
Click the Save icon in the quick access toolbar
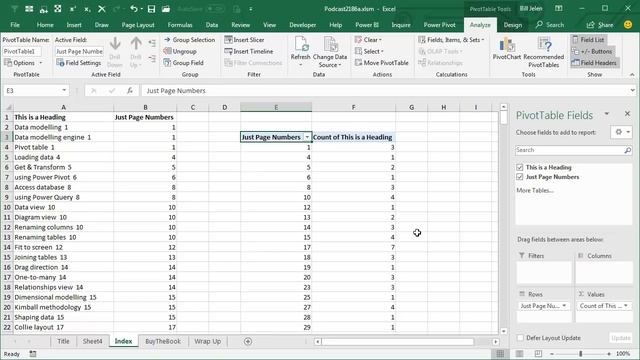[151, 9]
